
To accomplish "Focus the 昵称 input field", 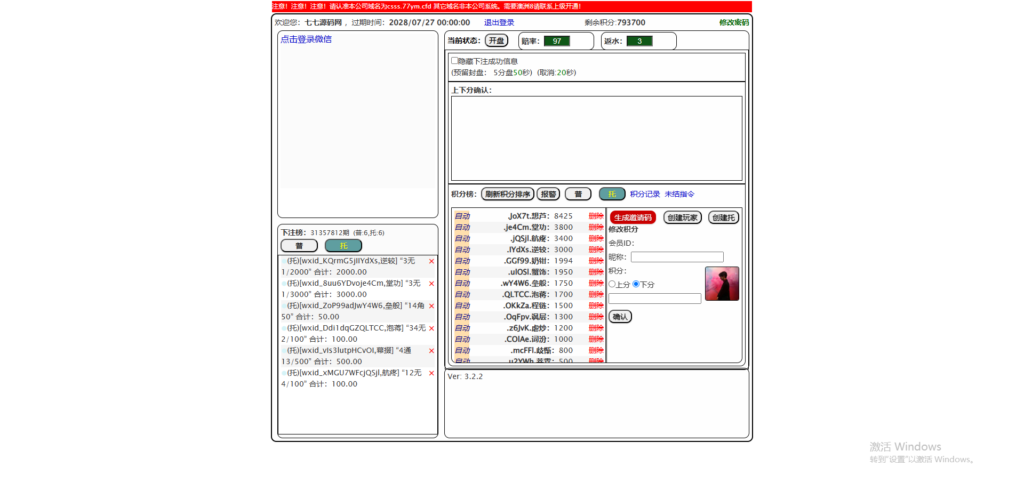I will pyautogui.click(x=677, y=257).
